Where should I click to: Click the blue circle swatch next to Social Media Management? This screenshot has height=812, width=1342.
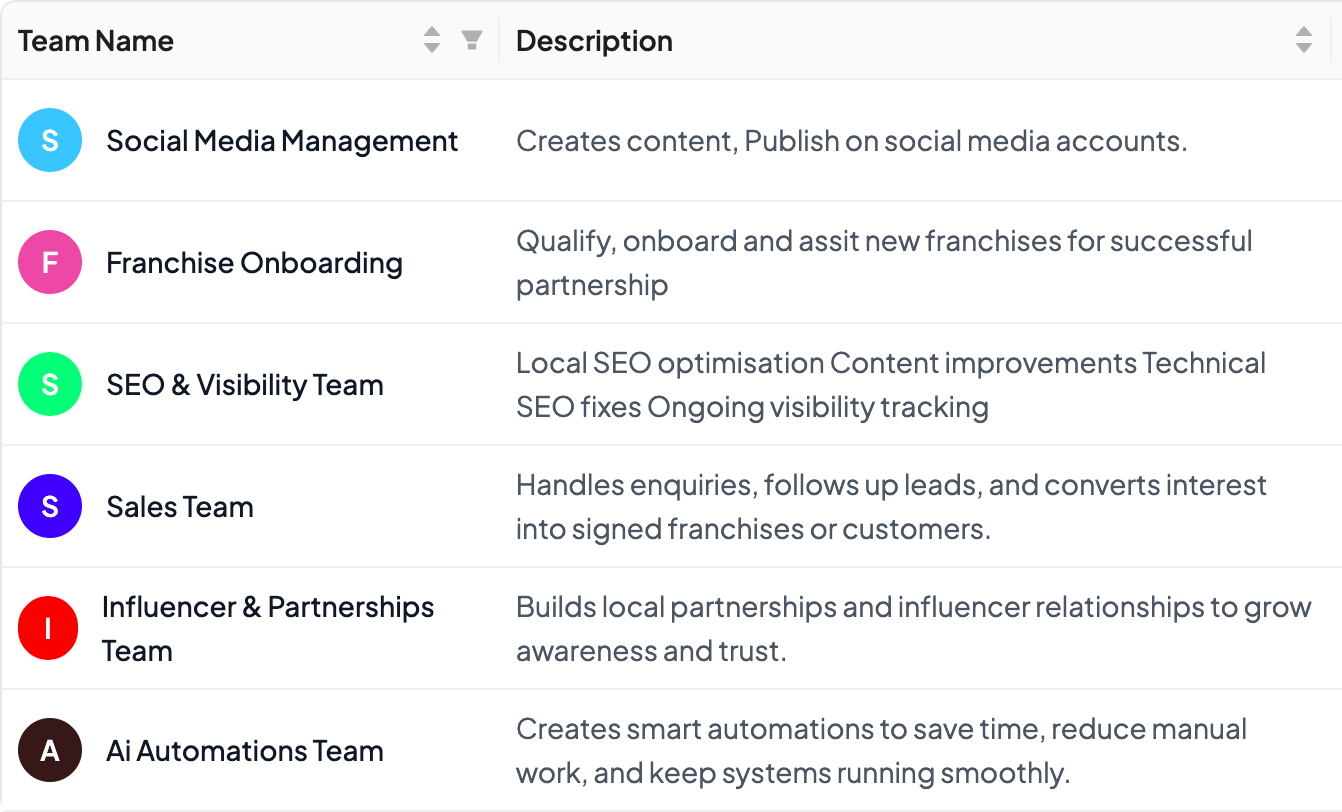50,140
